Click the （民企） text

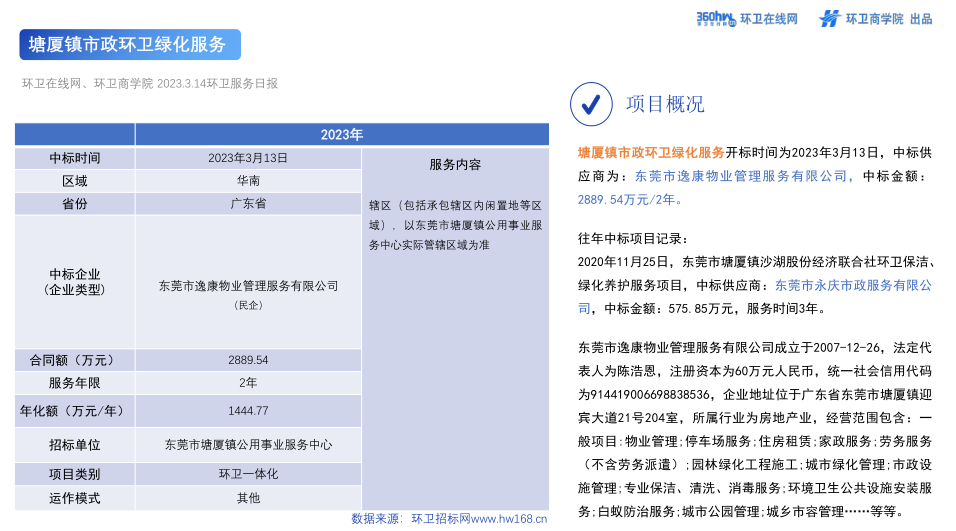coord(248,305)
